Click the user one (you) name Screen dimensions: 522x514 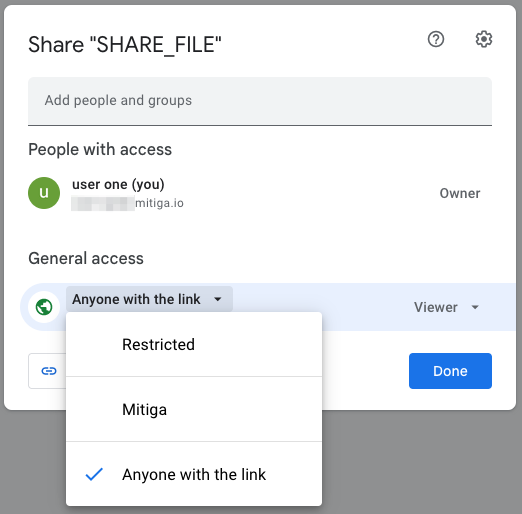click(118, 184)
